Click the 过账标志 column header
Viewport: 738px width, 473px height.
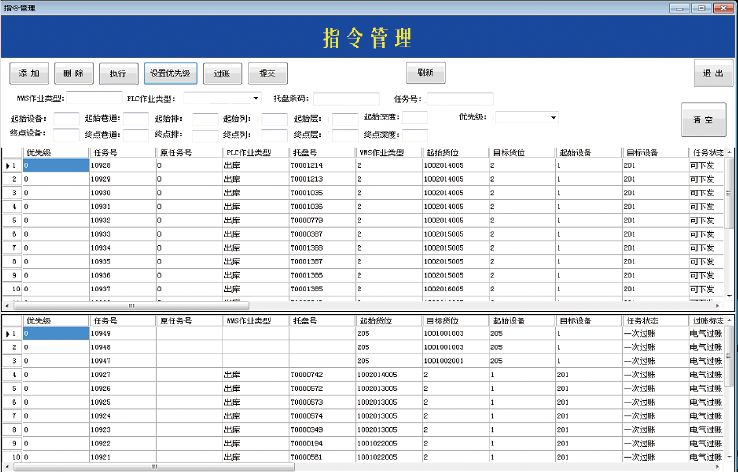click(x=707, y=321)
